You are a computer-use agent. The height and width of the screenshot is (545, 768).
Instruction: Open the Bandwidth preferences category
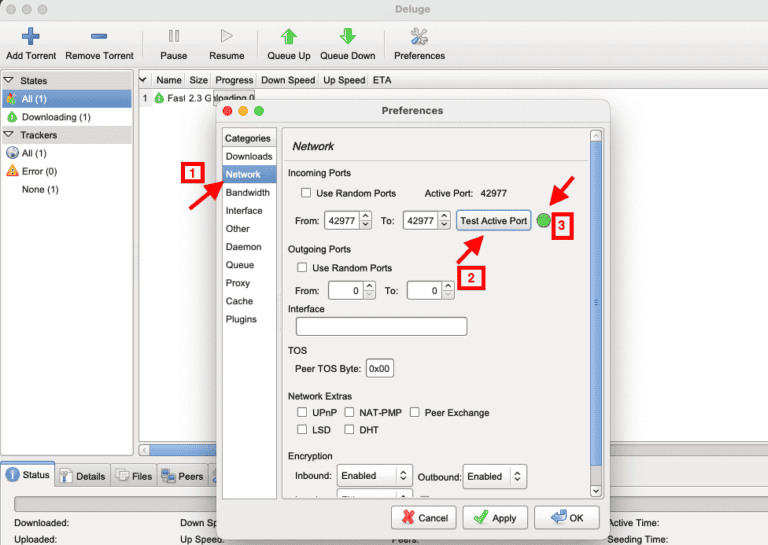click(x=249, y=192)
